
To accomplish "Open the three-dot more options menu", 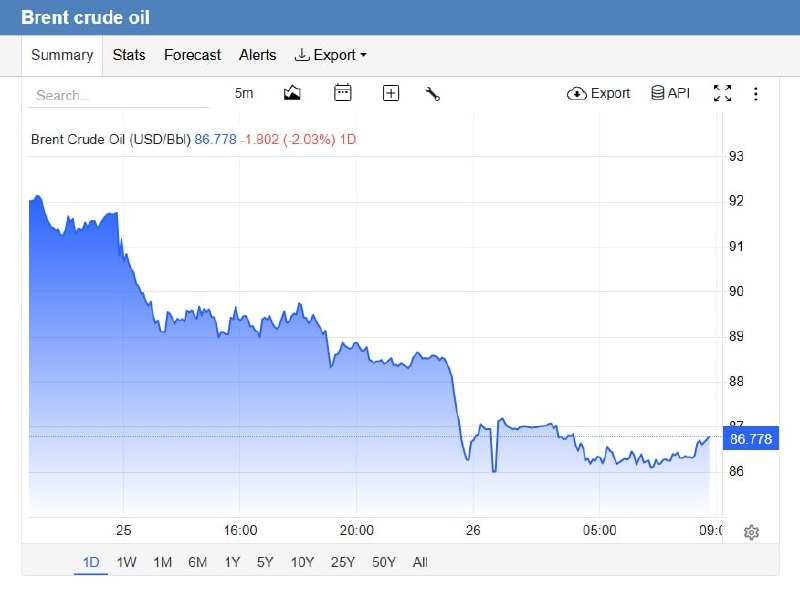I will click(756, 94).
